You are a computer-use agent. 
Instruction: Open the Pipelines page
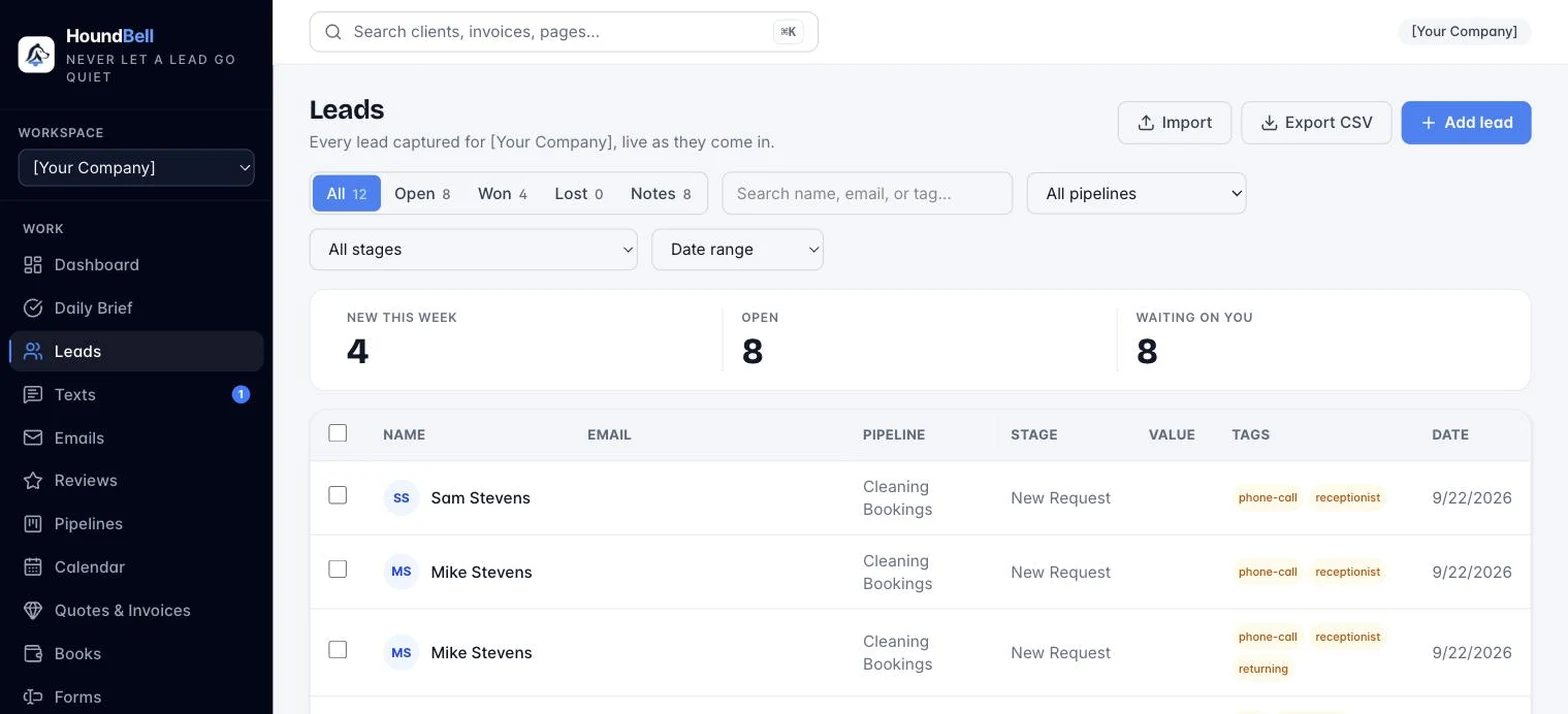pyautogui.click(x=136, y=524)
